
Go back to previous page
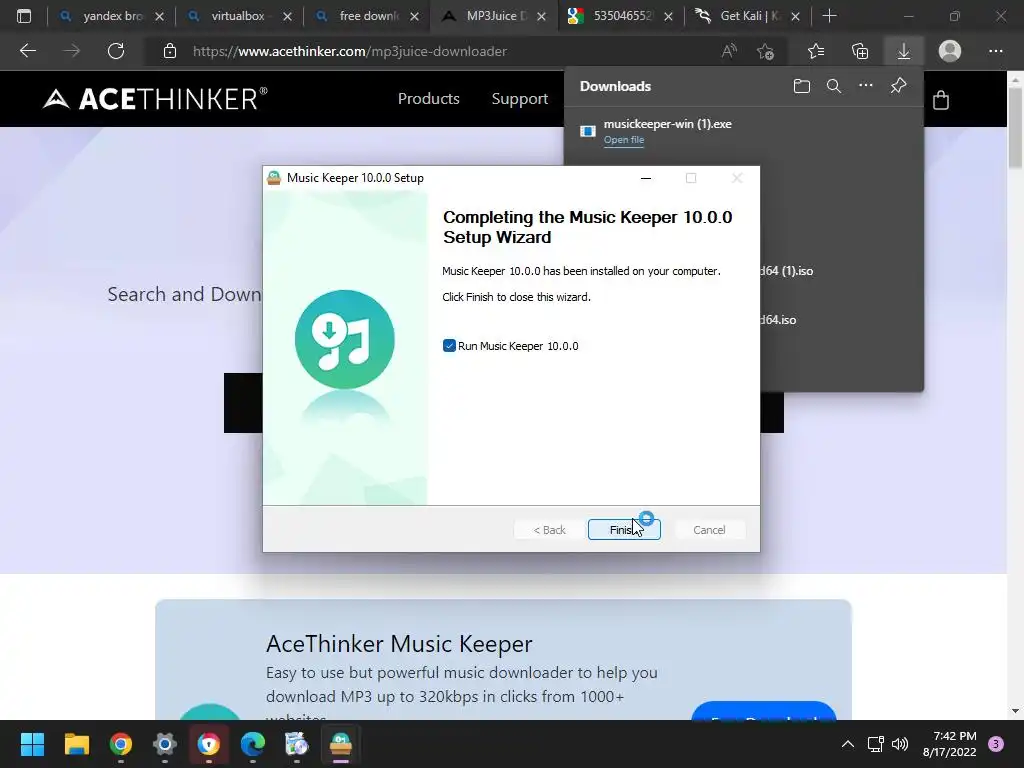click(x=28, y=51)
